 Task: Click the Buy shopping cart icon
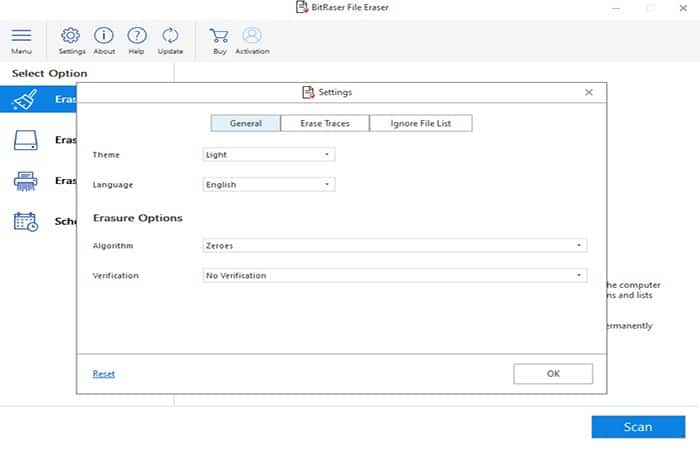219,36
